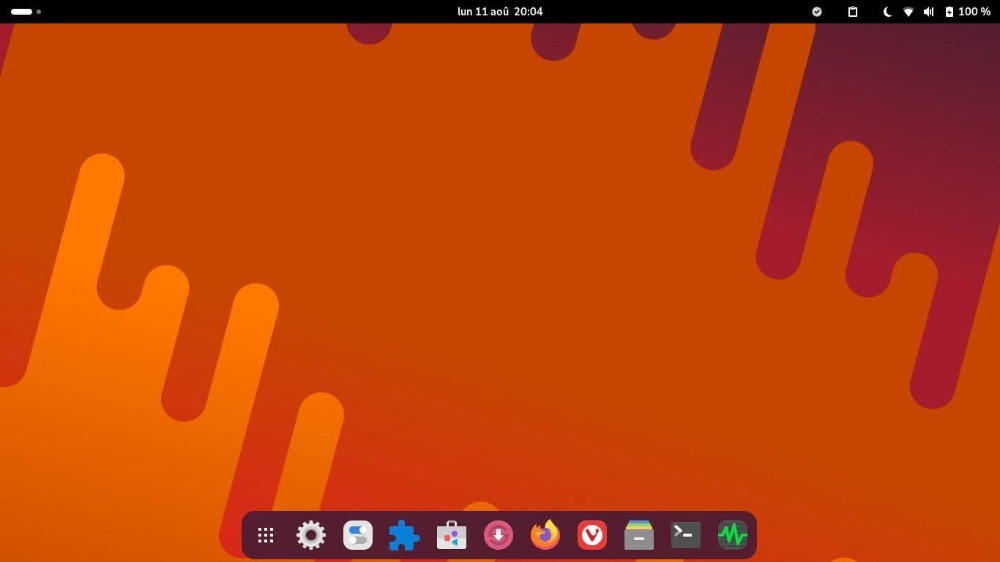Click the volume speaker icon
Screen dimensions: 1000x562
coord(928,12)
